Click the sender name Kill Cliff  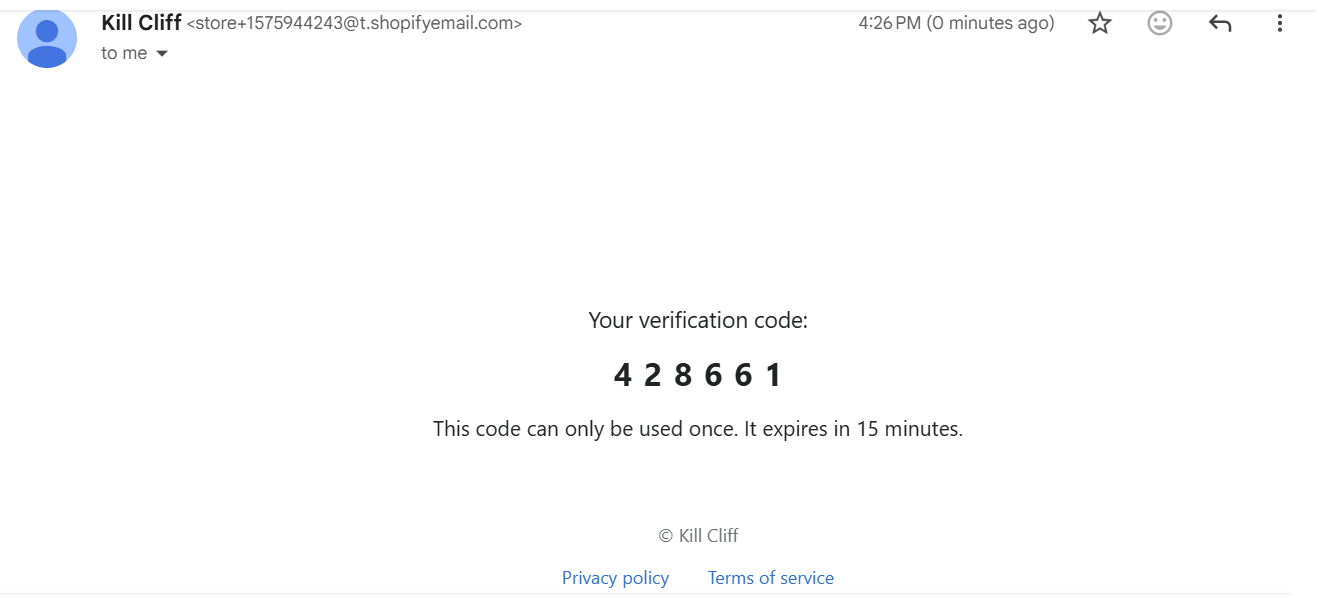[141, 22]
